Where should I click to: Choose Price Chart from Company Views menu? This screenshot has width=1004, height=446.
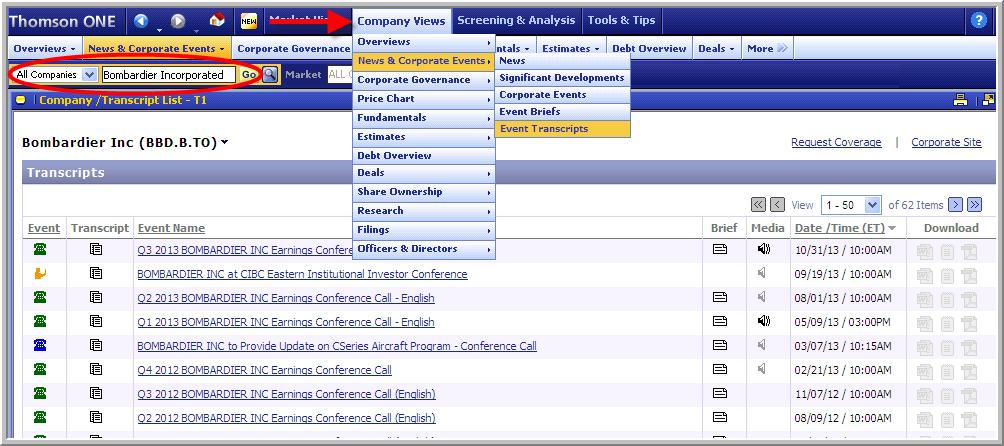click(x=424, y=99)
